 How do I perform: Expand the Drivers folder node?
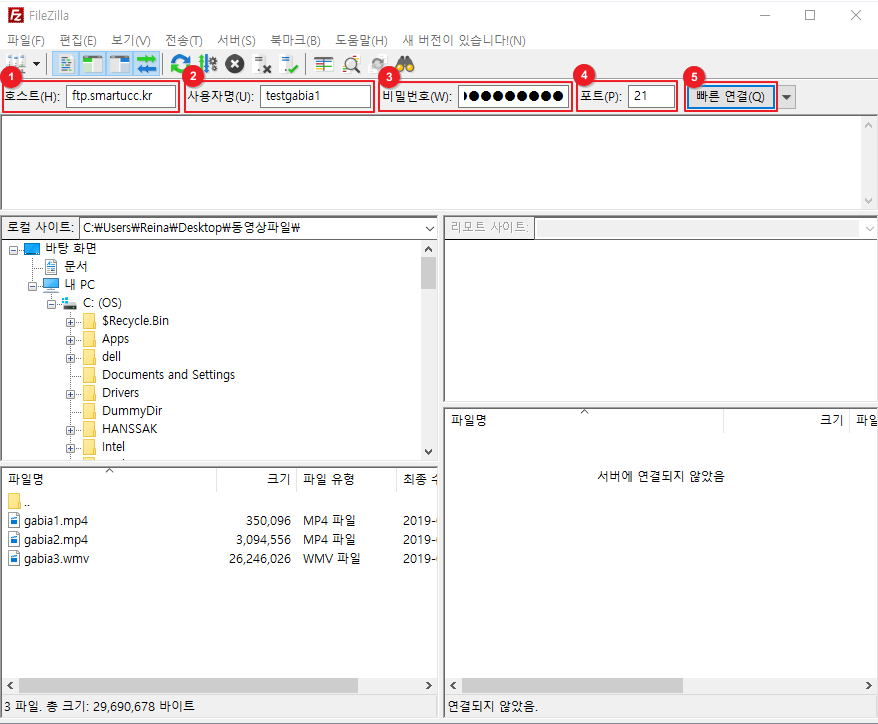(71, 394)
